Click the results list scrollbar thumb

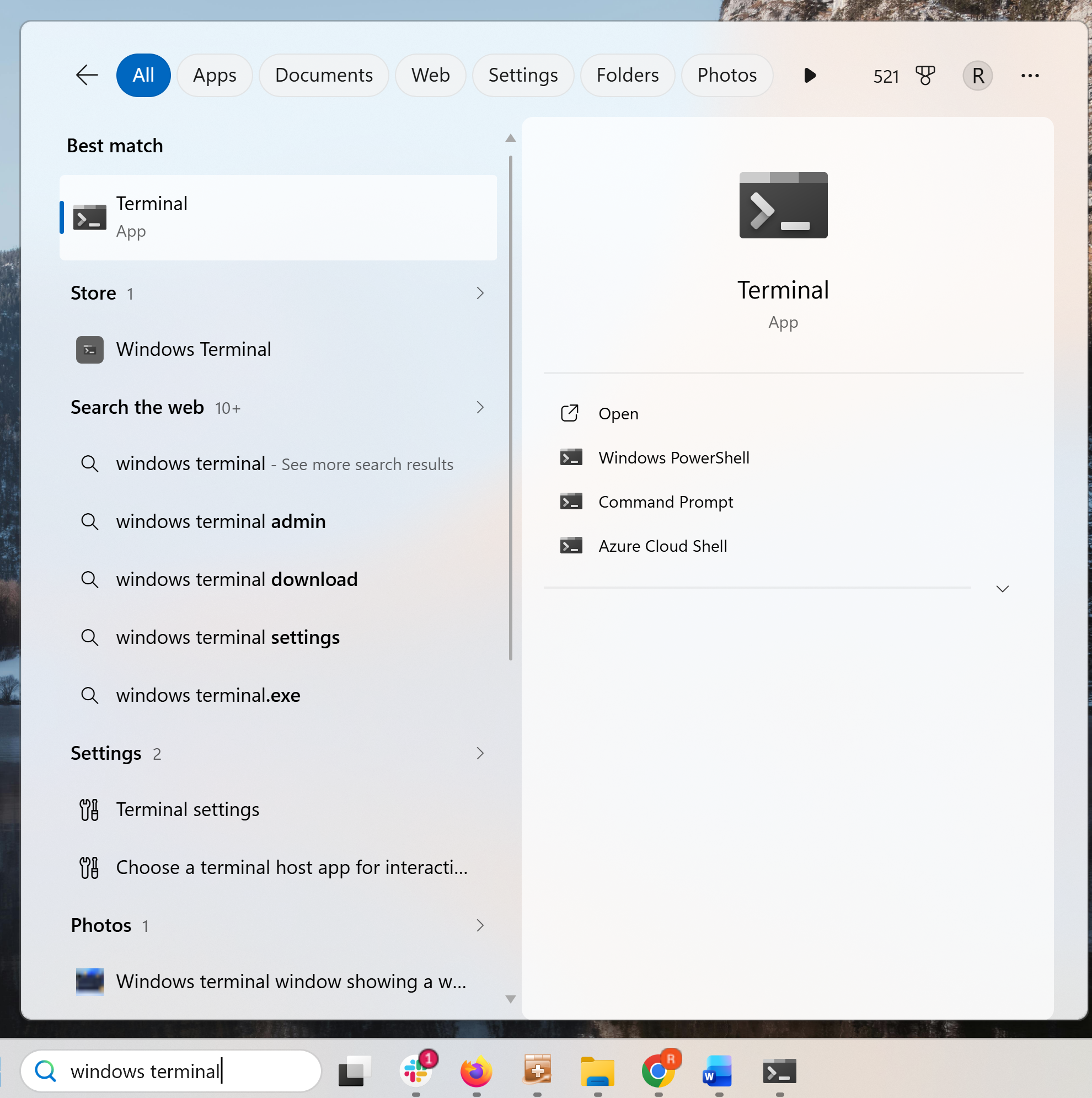click(x=511, y=408)
